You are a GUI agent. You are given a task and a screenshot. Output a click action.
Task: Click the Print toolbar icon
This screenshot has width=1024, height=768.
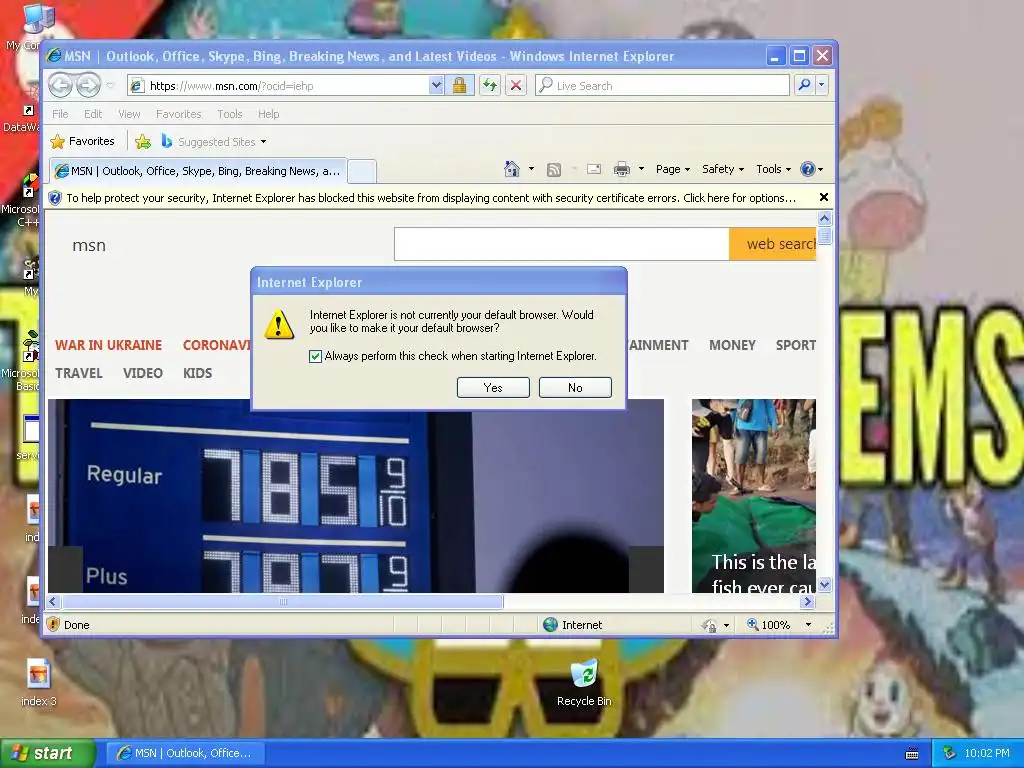[x=622, y=170]
